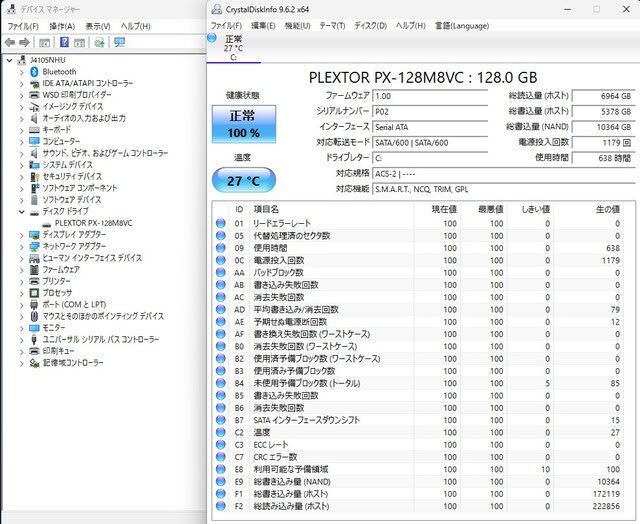Select the E8 利用可能な予備領域 row

pos(419,469)
